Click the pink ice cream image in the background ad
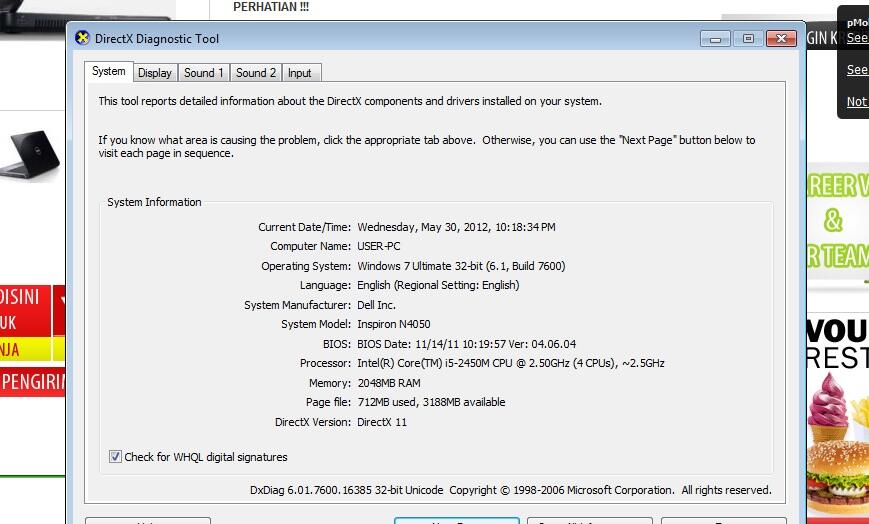 827,406
